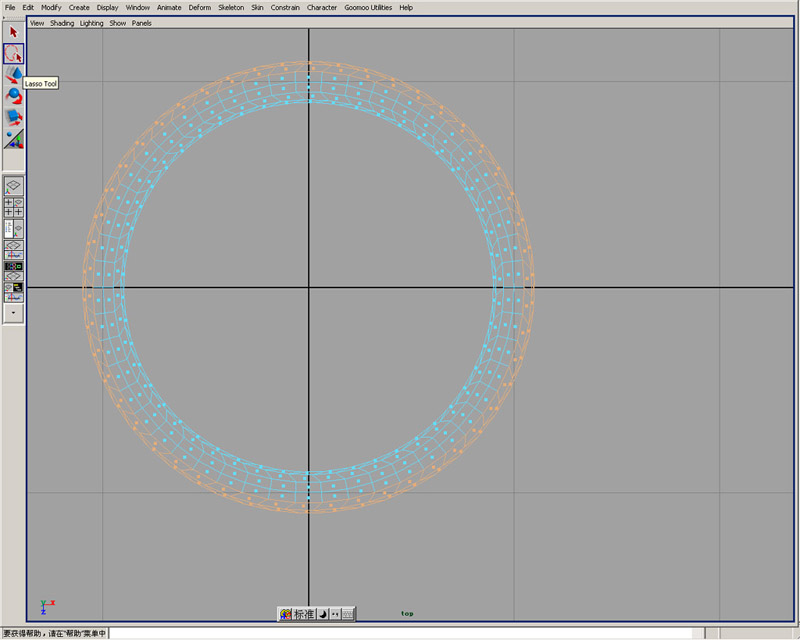Open the Panels menu
Screen dimensions: 800x640
click(141, 23)
